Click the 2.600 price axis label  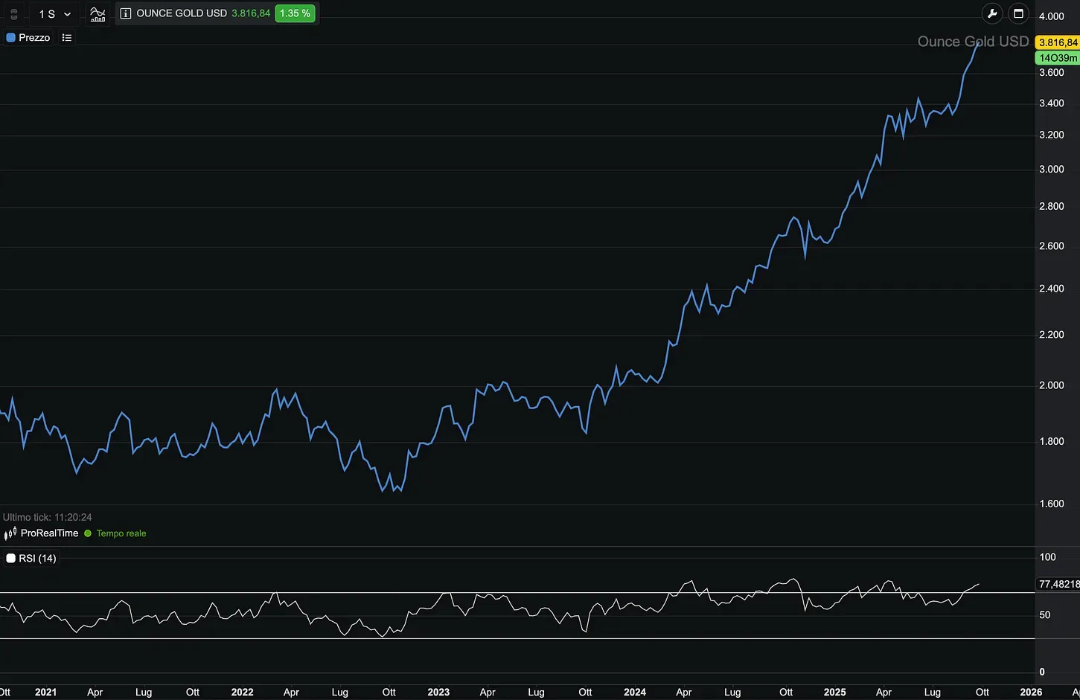pyautogui.click(x=1052, y=246)
